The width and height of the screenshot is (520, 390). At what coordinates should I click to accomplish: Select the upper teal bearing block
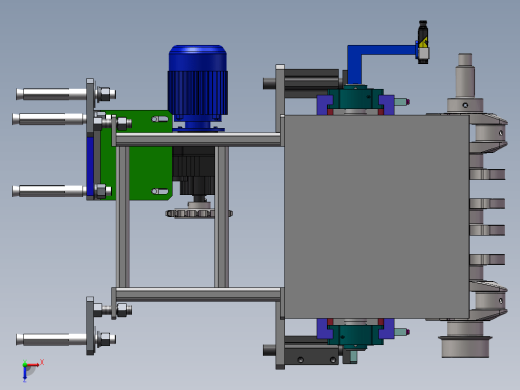click(355, 98)
